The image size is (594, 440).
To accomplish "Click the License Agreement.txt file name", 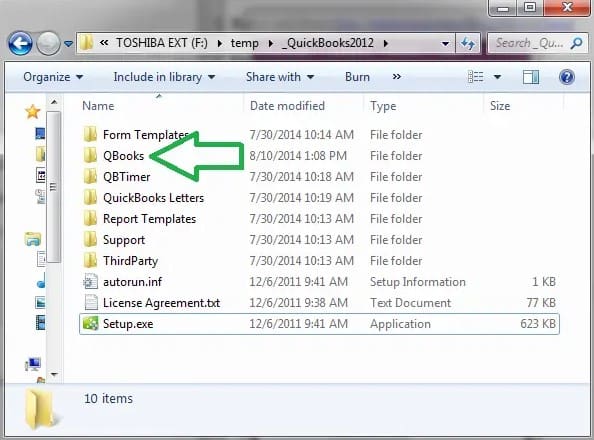I will coord(161,303).
